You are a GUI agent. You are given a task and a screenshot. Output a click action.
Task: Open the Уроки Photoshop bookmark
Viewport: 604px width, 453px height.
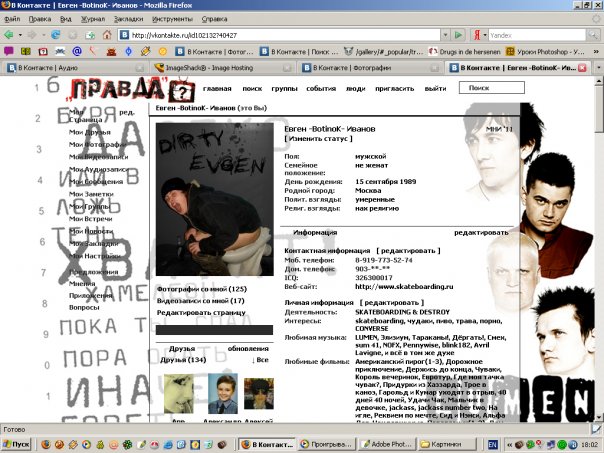point(545,51)
